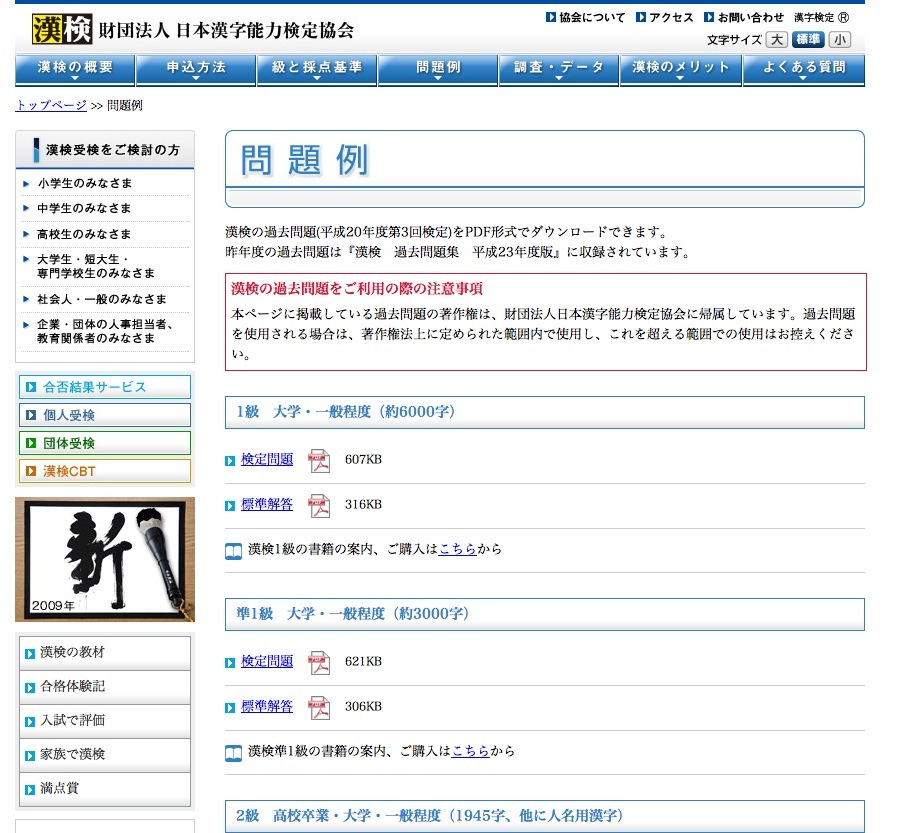Click the 漢検 logo in header
Viewport: 912px width, 833px height.
coord(62,29)
